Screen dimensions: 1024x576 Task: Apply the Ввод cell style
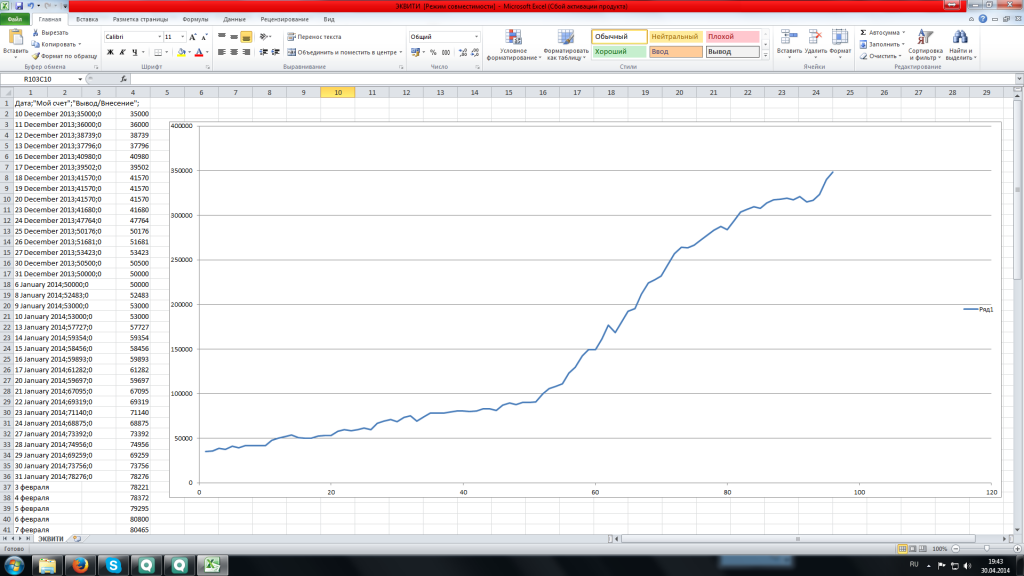tap(675, 52)
